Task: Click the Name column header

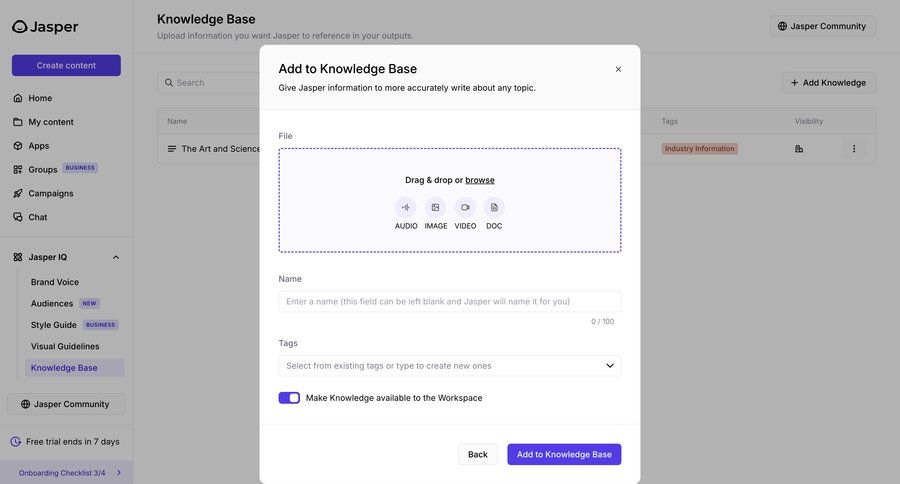Action: [x=177, y=121]
